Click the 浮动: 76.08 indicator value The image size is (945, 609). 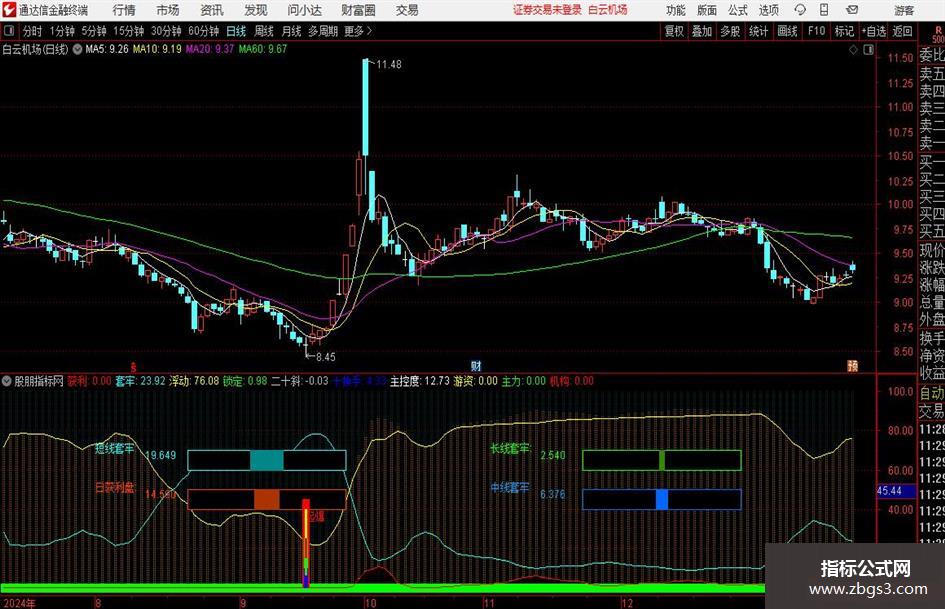point(194,381)
